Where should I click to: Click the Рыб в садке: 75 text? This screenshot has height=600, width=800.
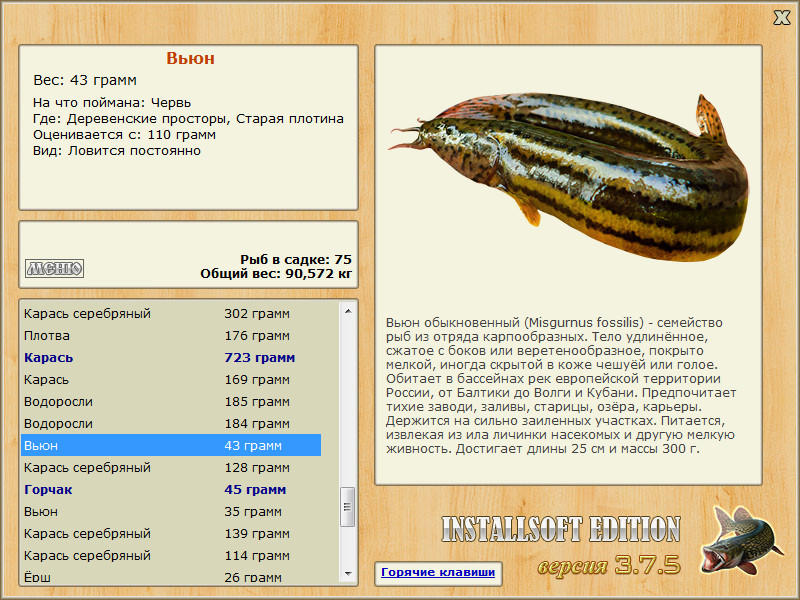pos(296,259)
